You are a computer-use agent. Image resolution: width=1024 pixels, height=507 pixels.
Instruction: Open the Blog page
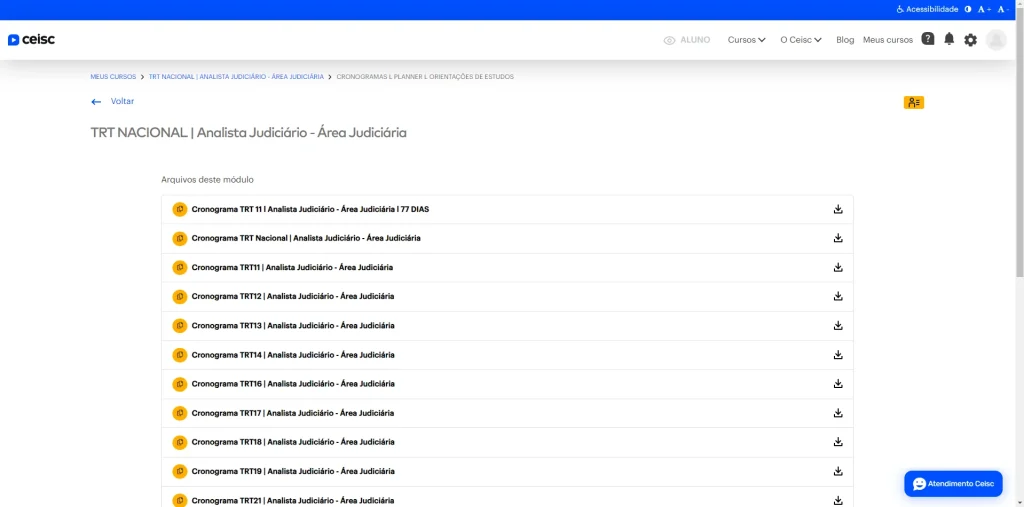pos(845,40)
